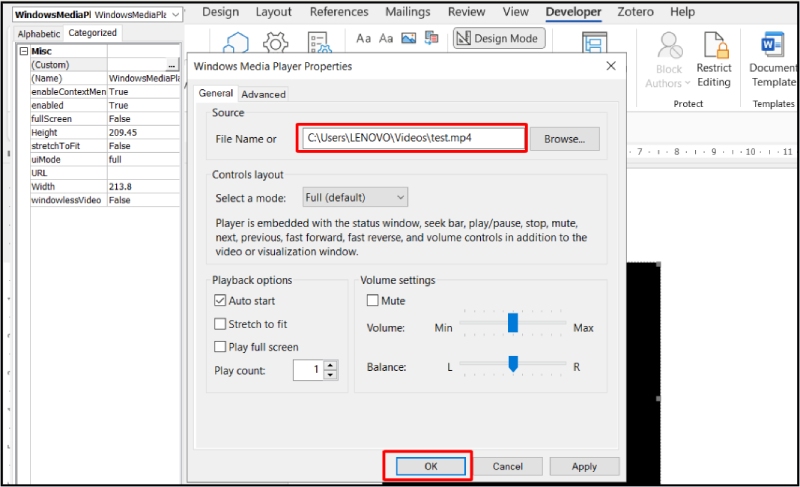The height and width of the screenshot is (487, 800).
Task: Open the Alphabetic properties tab
Action: (x=39, y=33)
